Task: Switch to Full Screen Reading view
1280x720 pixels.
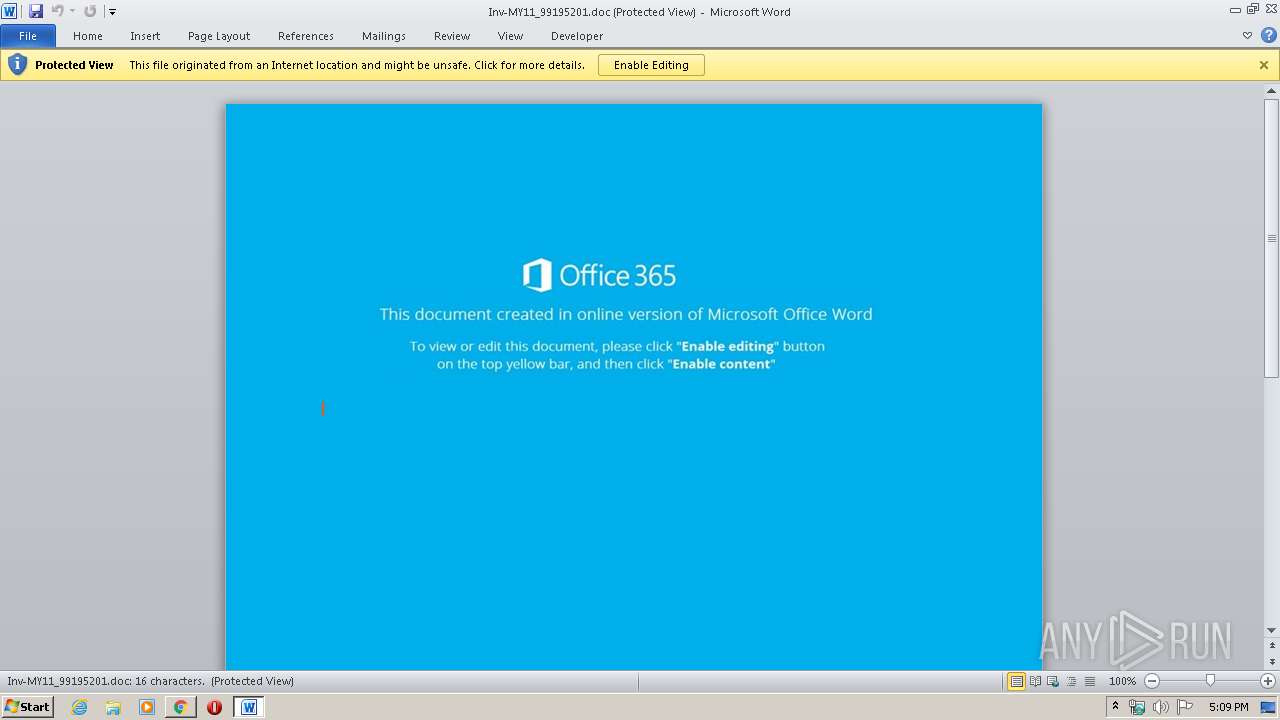Action: pyautogui.click(x=1035, y=681)
